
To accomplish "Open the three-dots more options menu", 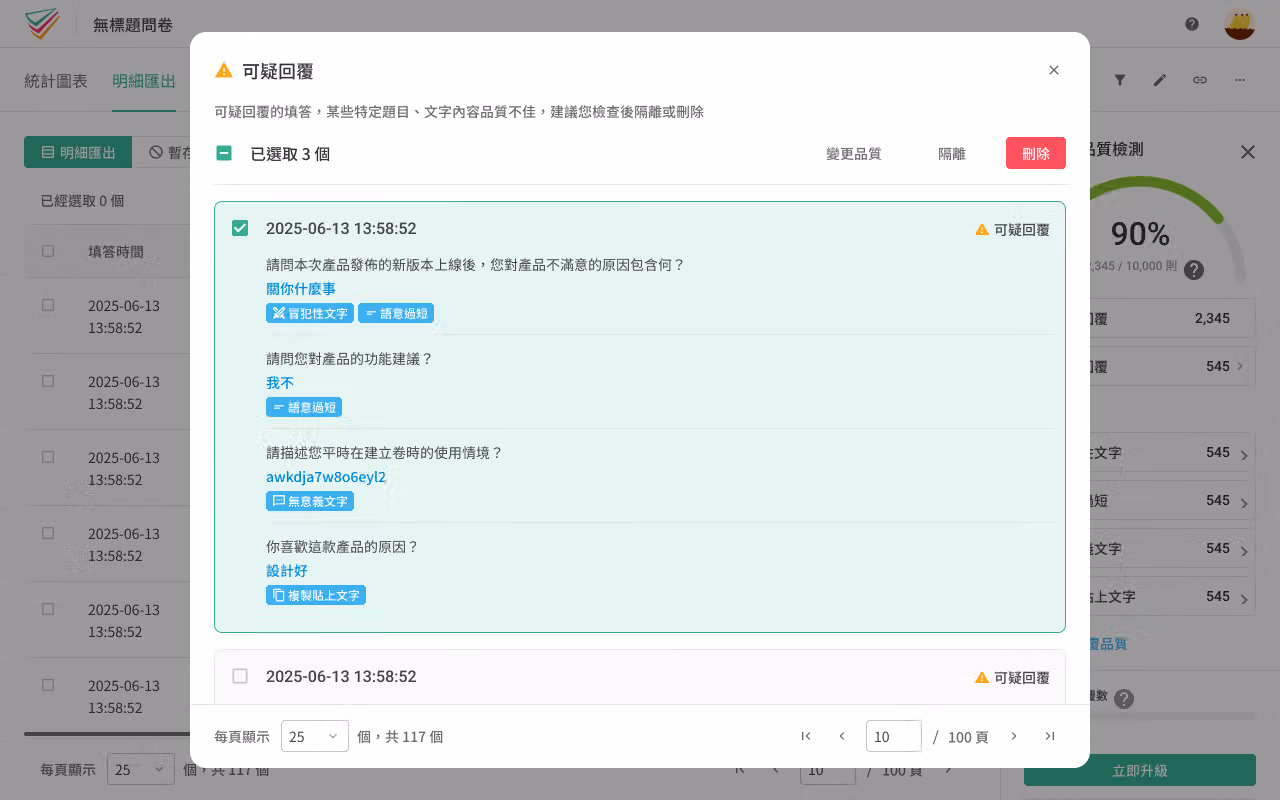I will click(1240, 80).
